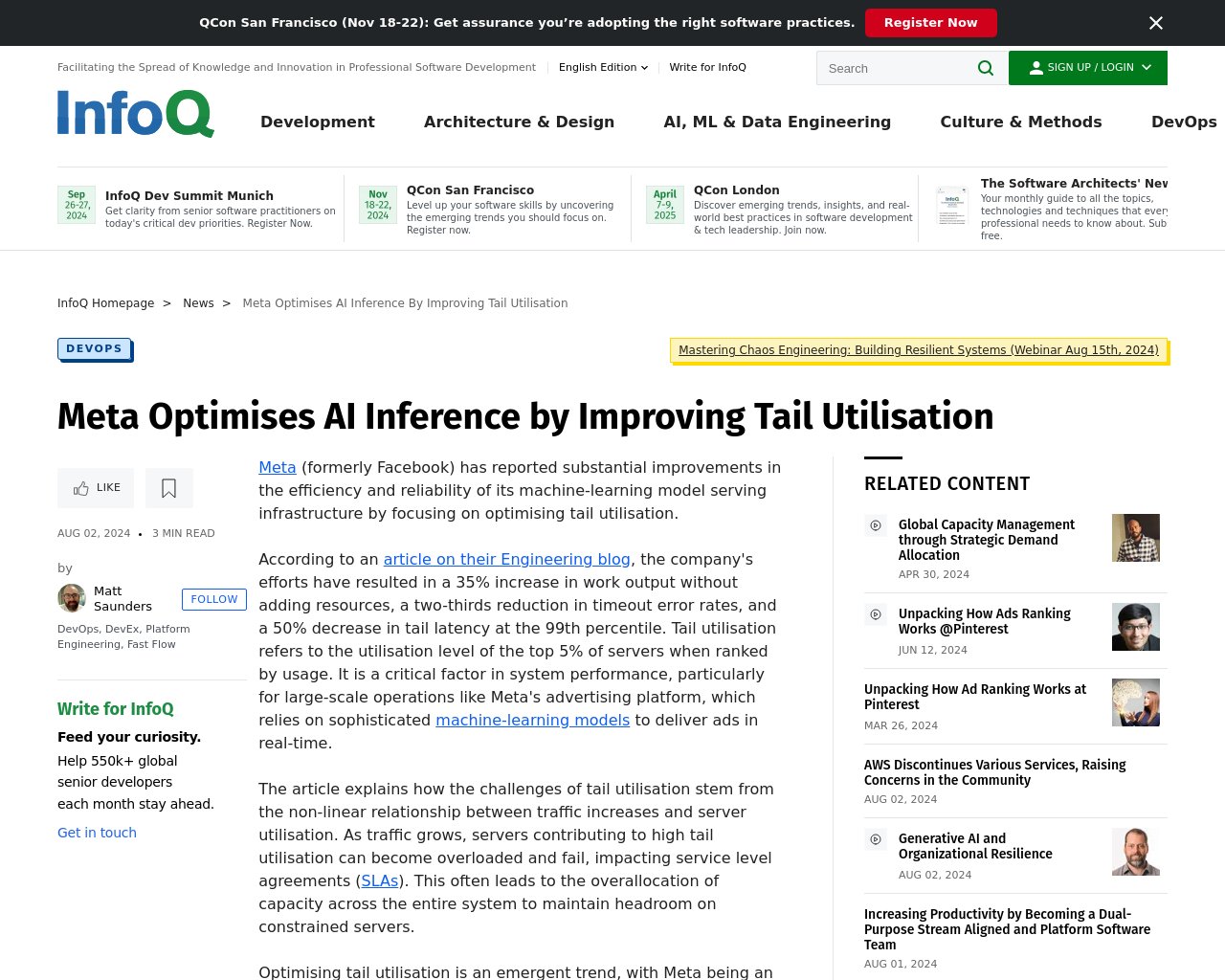Viewport: 1225px width, 980px height.
Task: Go to InfoQ Homepage breadcrumb
Action: (x=105, y=303)
